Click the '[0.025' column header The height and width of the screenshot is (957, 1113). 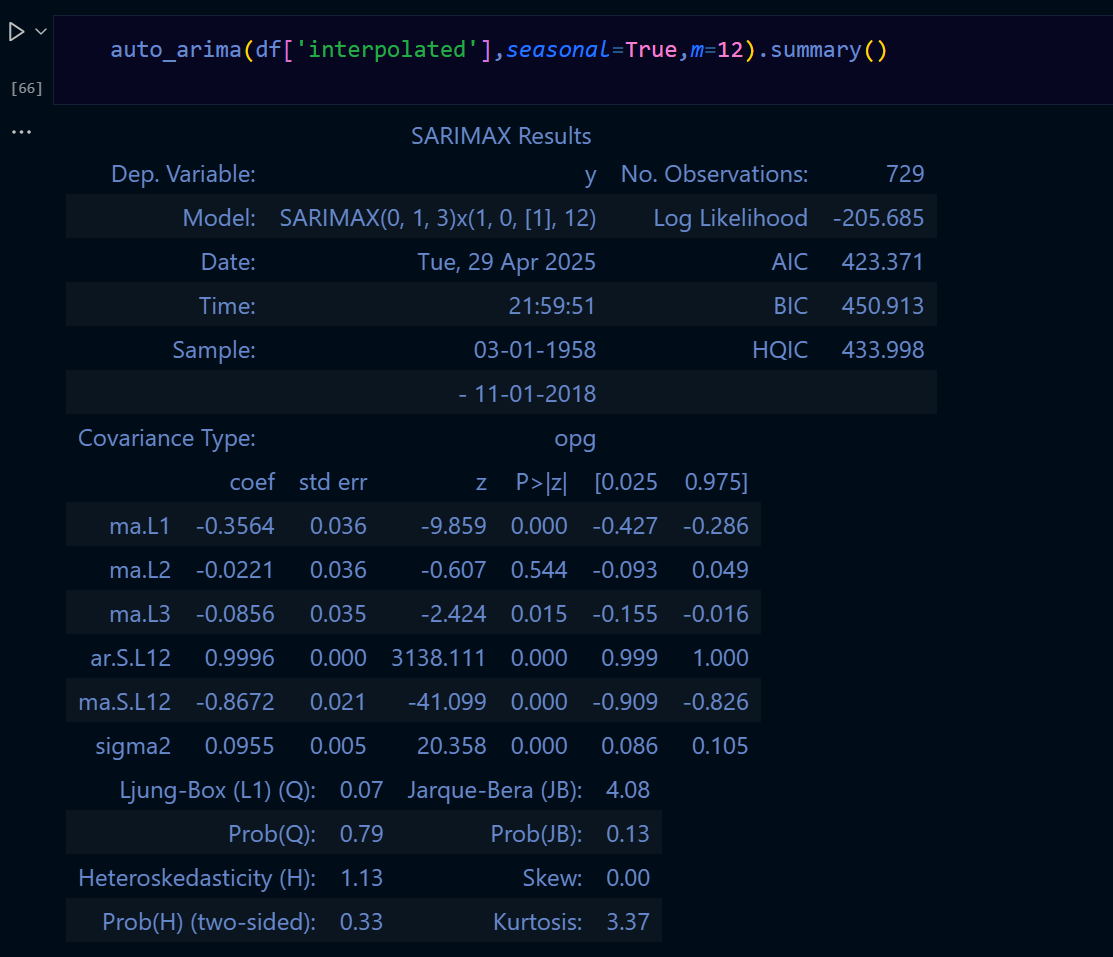pyautogui.click(x=626, y=482)
